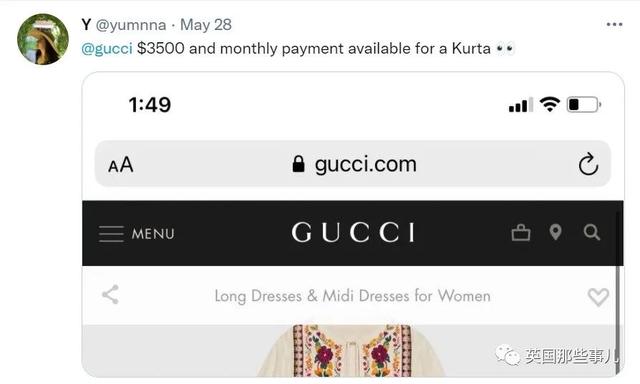Open the shopping bag icon in Gucci header
The image size is (640, 384).
coord(521,233)
